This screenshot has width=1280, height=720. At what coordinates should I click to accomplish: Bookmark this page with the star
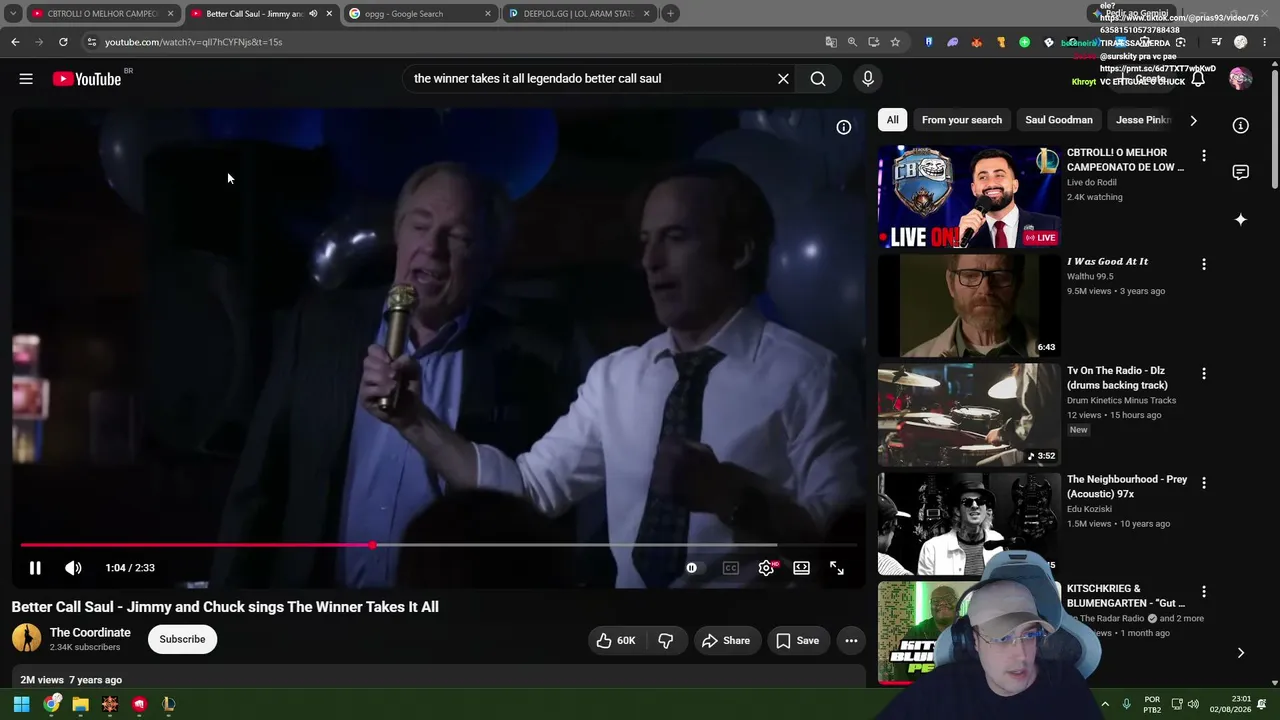(895, 42)
